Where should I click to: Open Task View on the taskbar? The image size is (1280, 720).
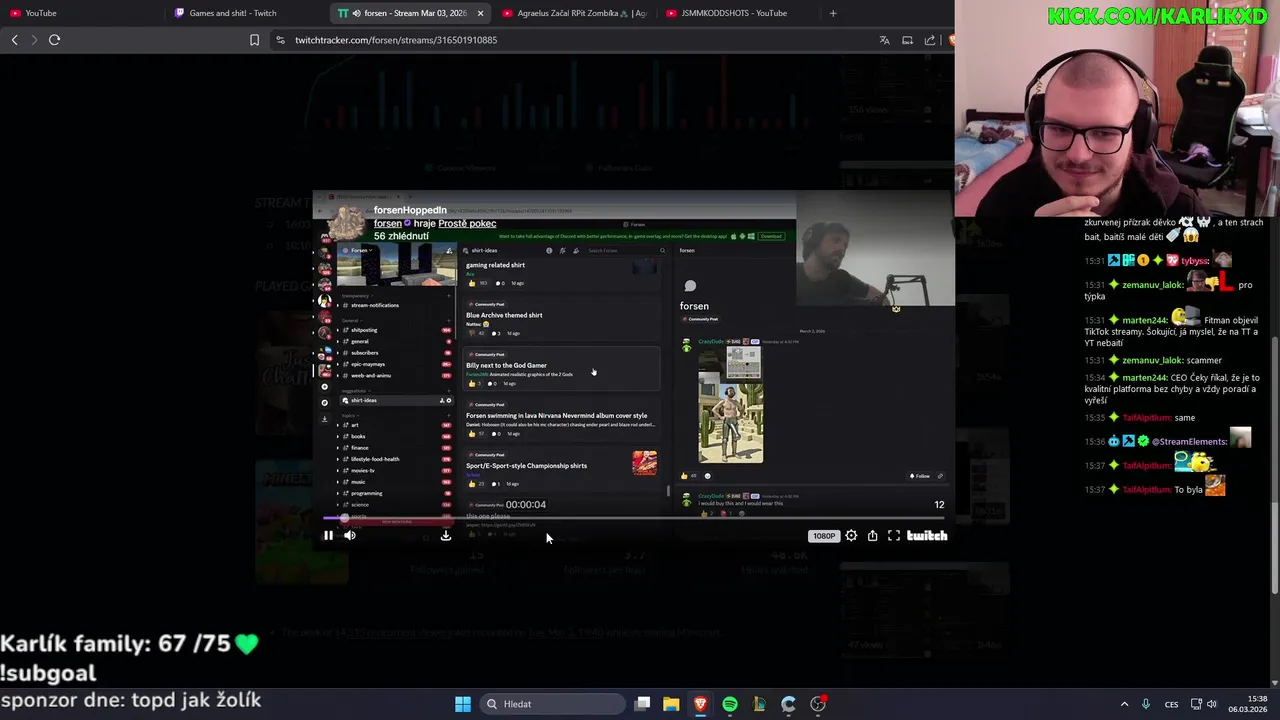click(643, 704)
